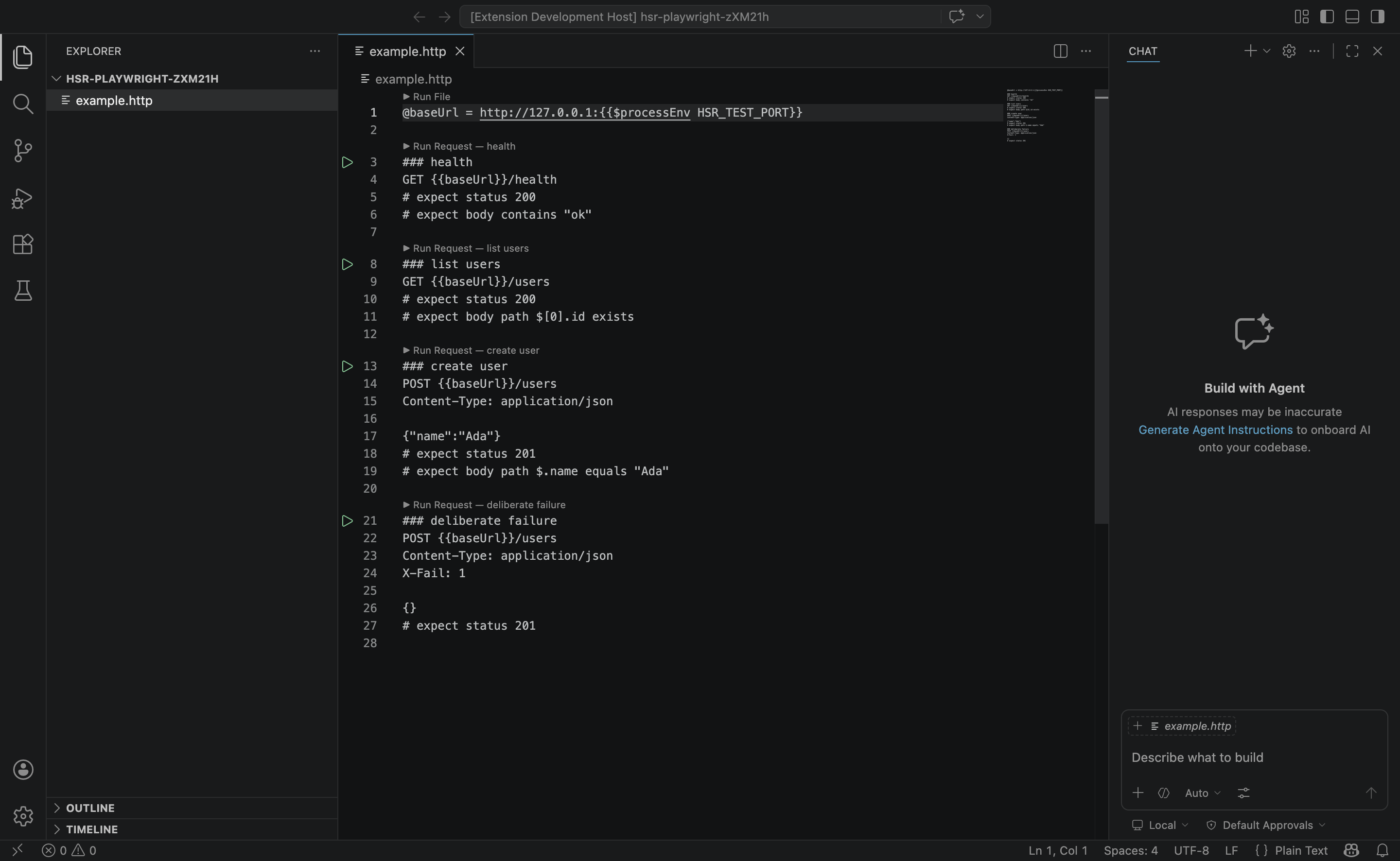Open Explorer Views and More Actions menu
The width and height of the screenshot is (1400, 861).
coord(315,51)
